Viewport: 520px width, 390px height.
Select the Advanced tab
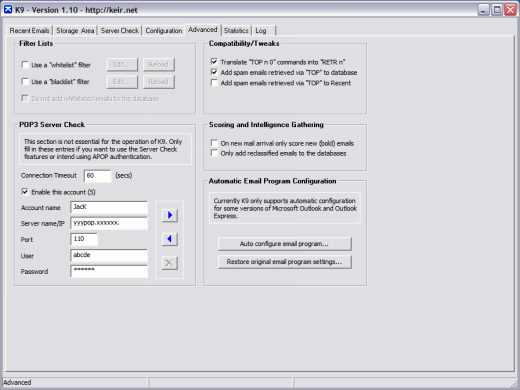pyautogui.click(x=203, y=30)
